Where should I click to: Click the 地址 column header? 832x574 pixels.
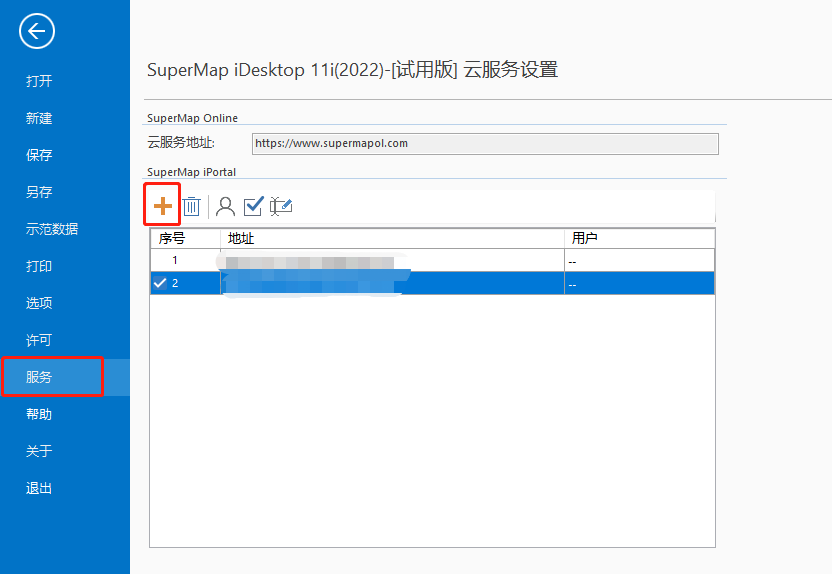point(392,239)
